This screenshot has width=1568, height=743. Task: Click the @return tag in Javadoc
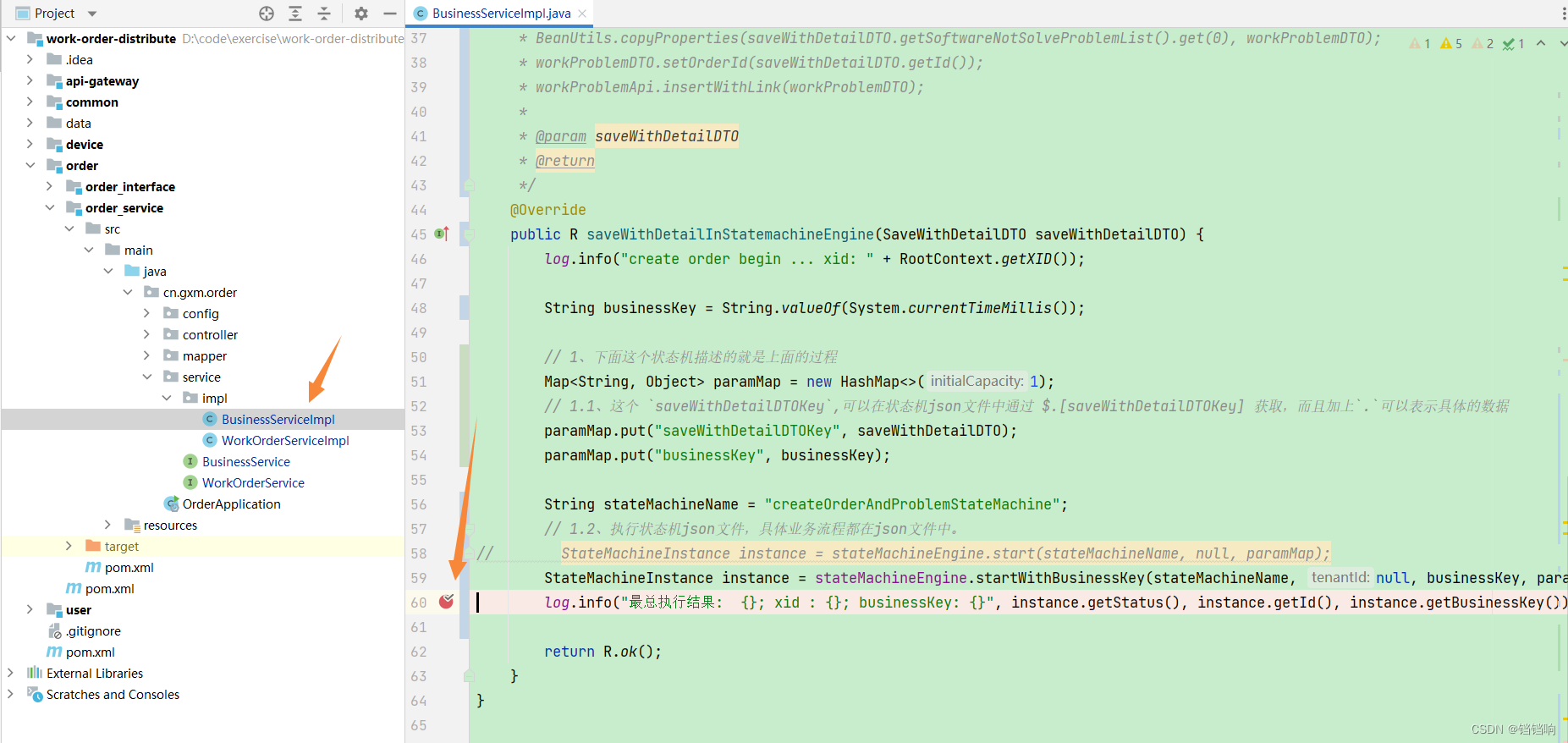coord(565,161)
